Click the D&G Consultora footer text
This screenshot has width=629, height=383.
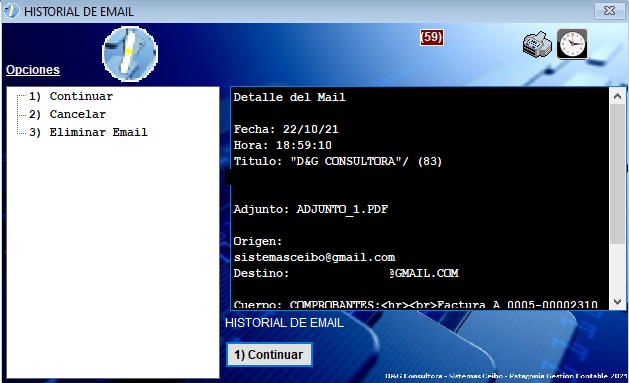tap(506, 376)
